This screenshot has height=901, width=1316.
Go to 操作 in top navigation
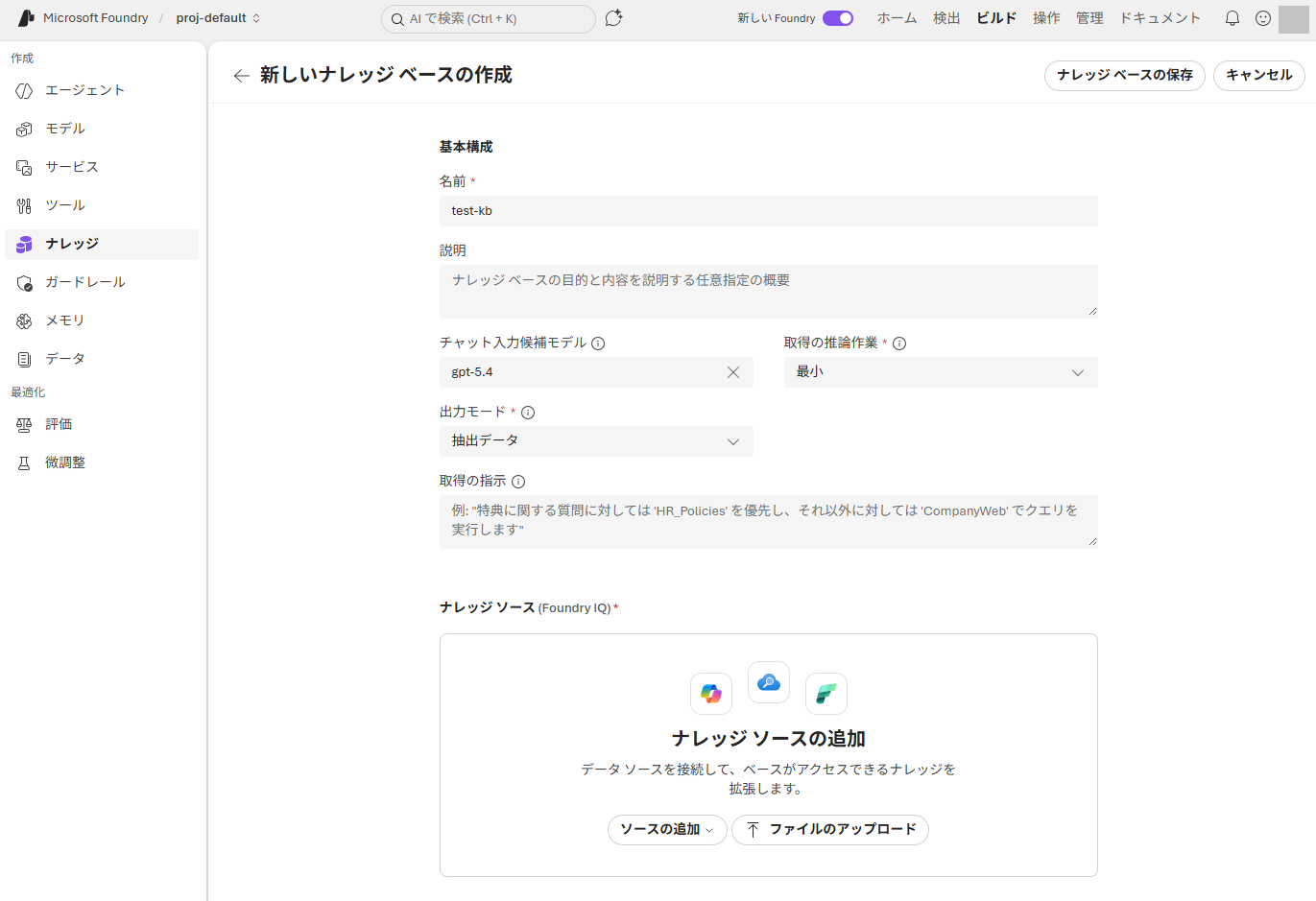pos(1046,18)
